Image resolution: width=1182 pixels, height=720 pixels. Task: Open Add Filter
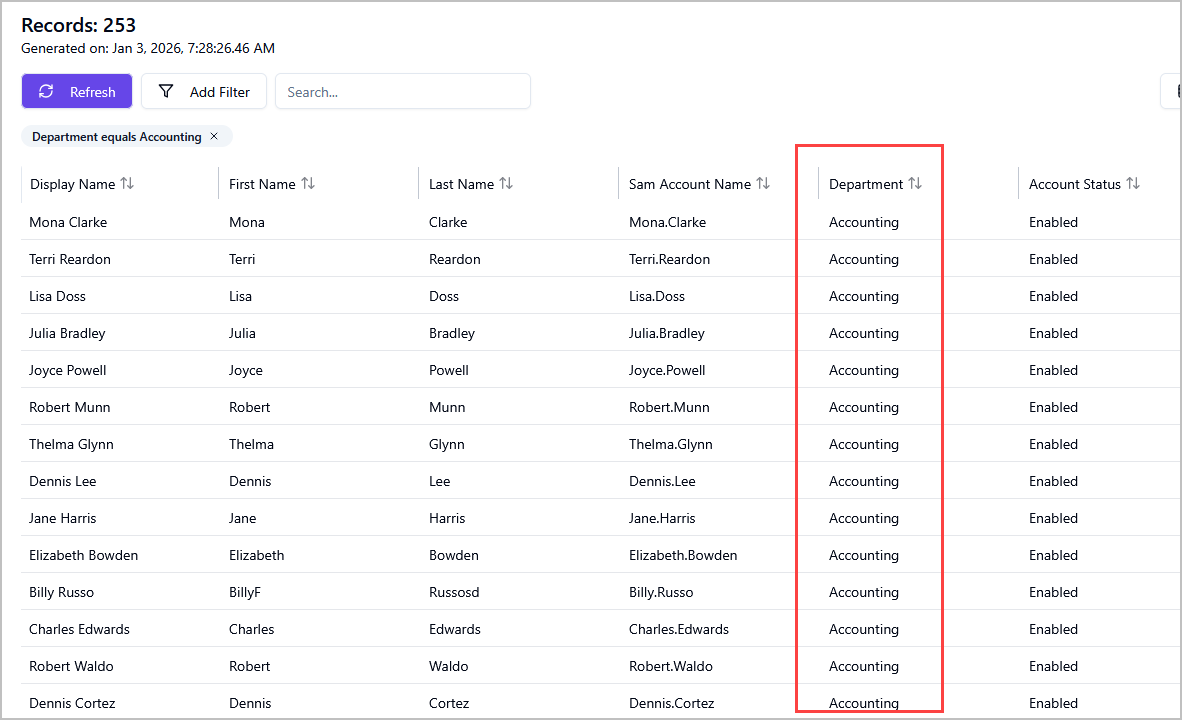204,91
